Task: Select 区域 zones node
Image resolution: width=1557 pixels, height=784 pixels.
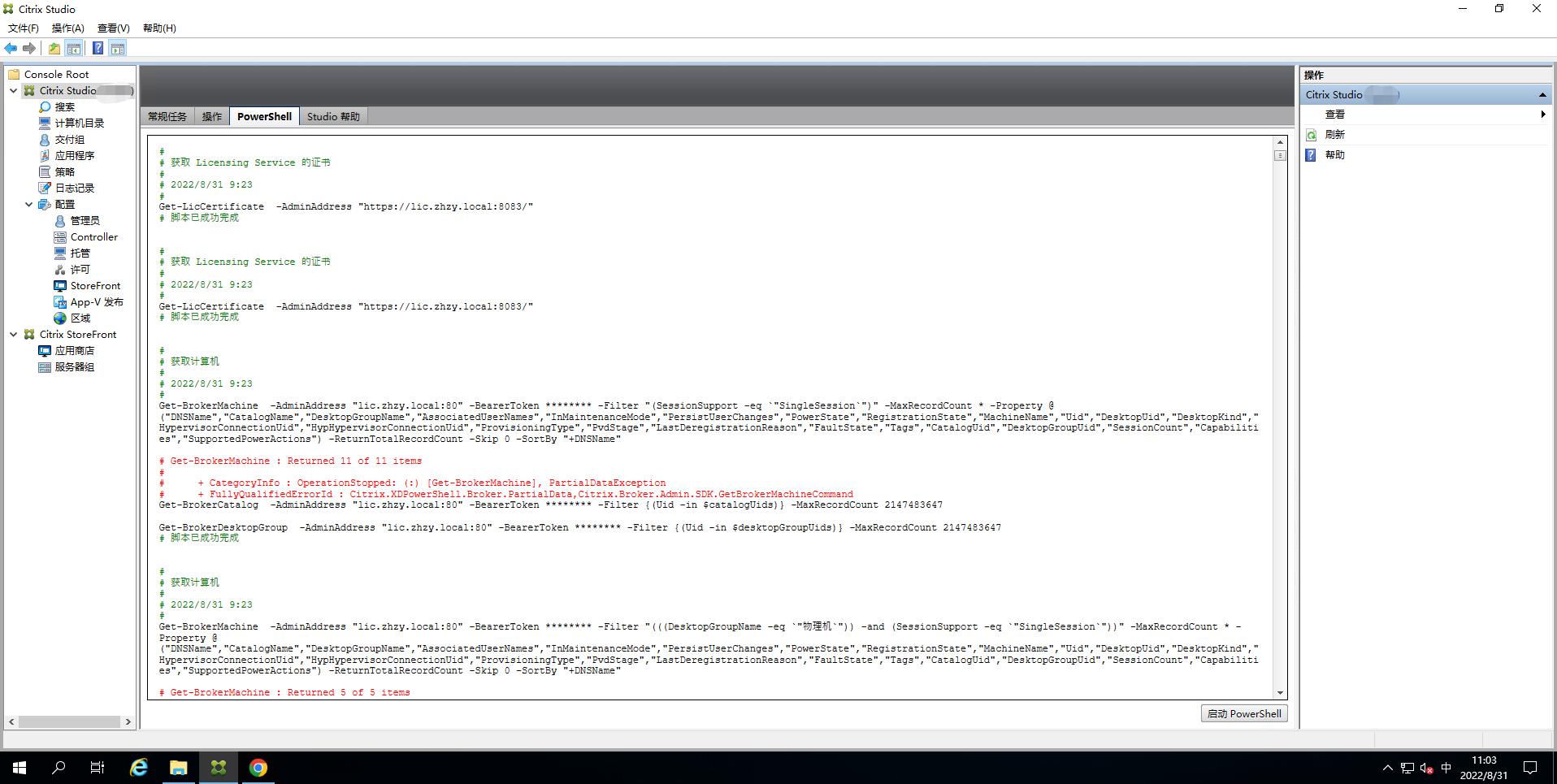Action: point(80,318)
